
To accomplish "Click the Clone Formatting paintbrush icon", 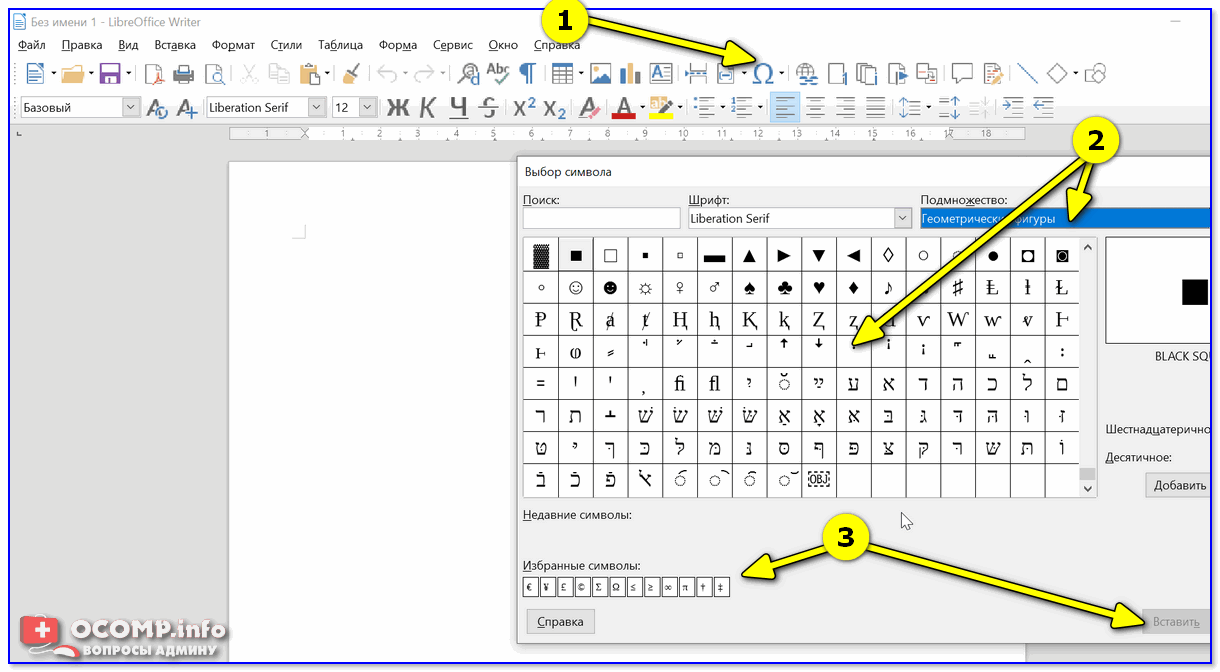I will point(351,73).
